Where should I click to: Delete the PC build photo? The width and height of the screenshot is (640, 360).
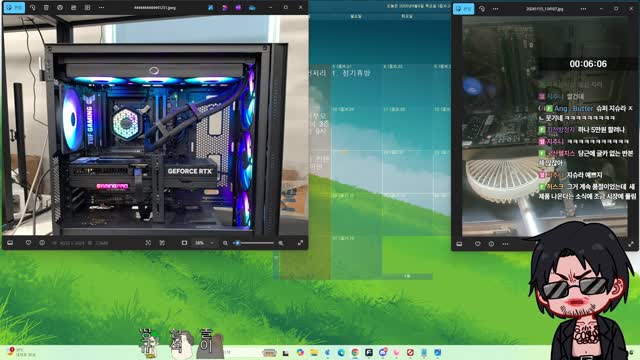46,7
